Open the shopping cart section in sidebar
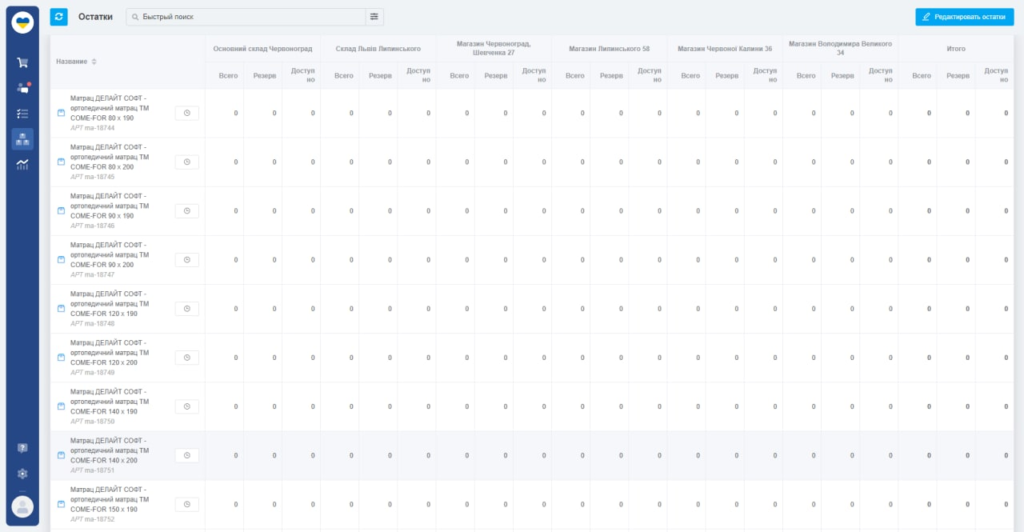The height and width of the screenshot is (532, 1024). (22, 62)
